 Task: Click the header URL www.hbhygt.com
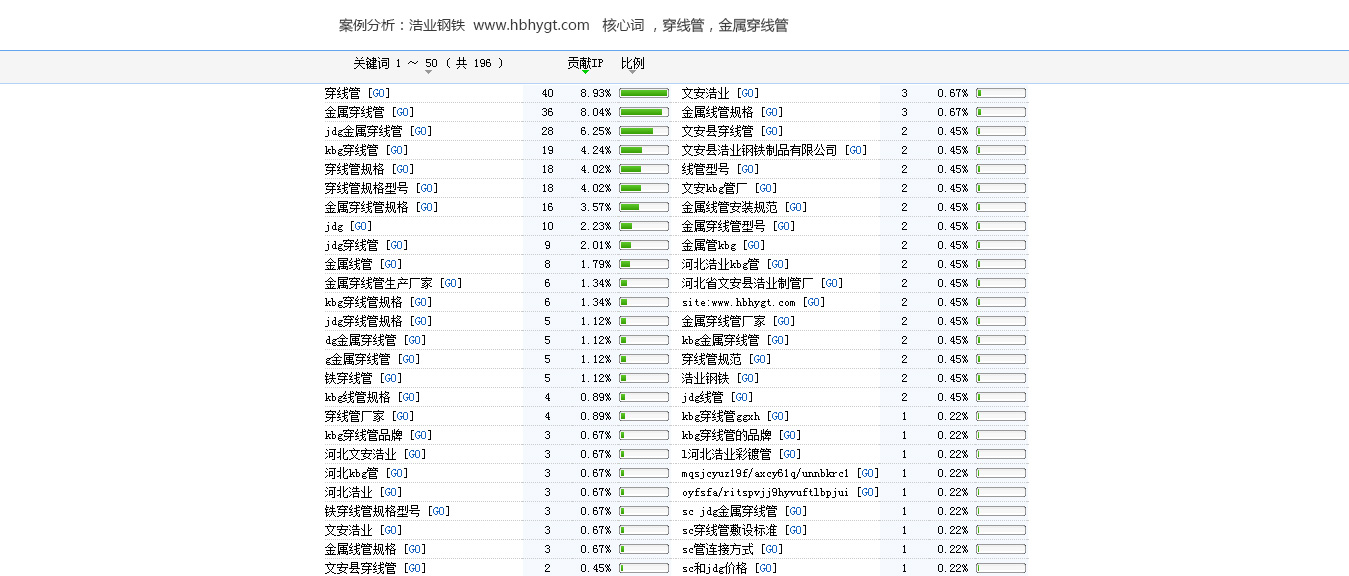tap(531, 25)
